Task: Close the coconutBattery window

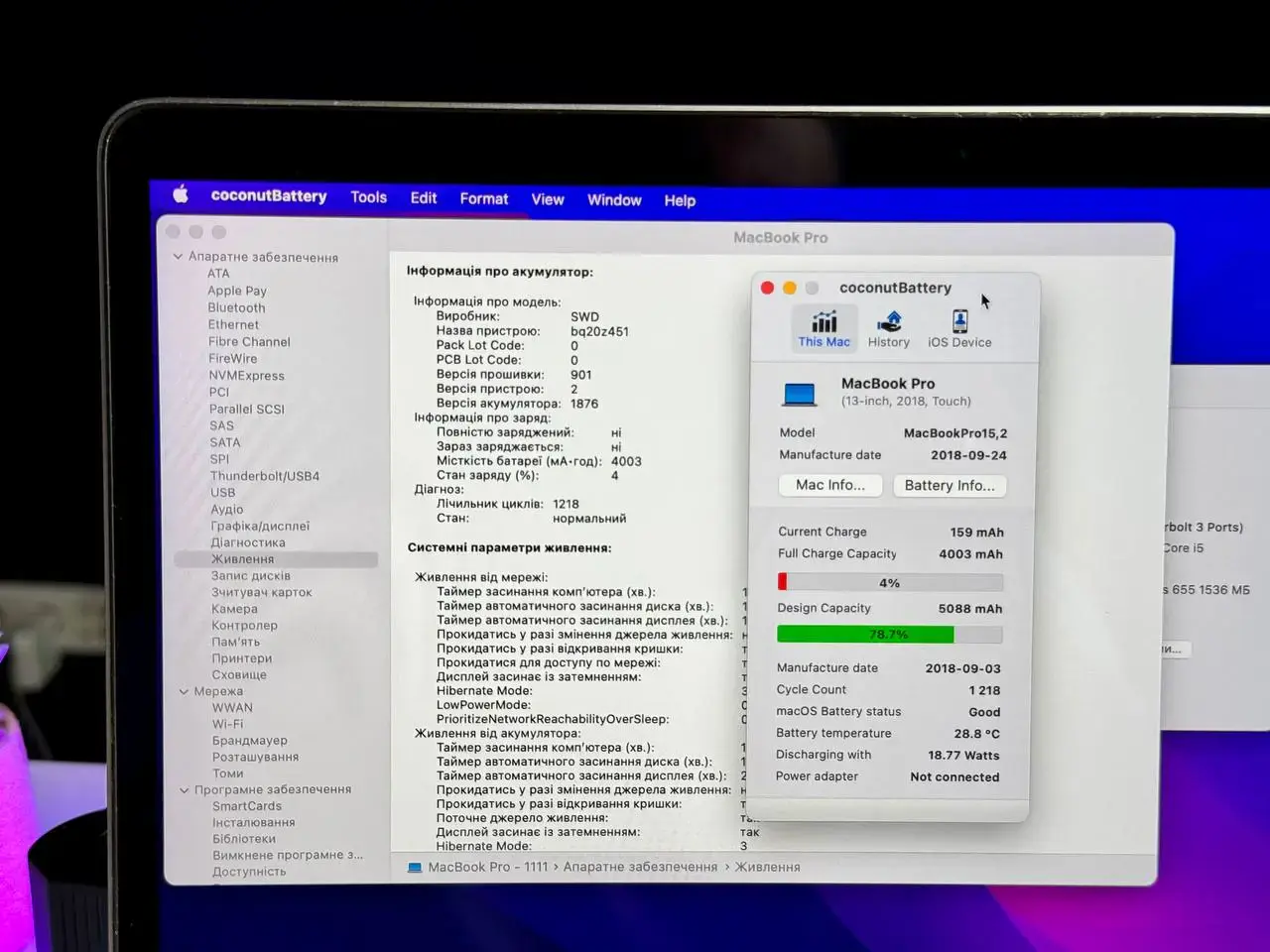Action: (x=767, y=288)
